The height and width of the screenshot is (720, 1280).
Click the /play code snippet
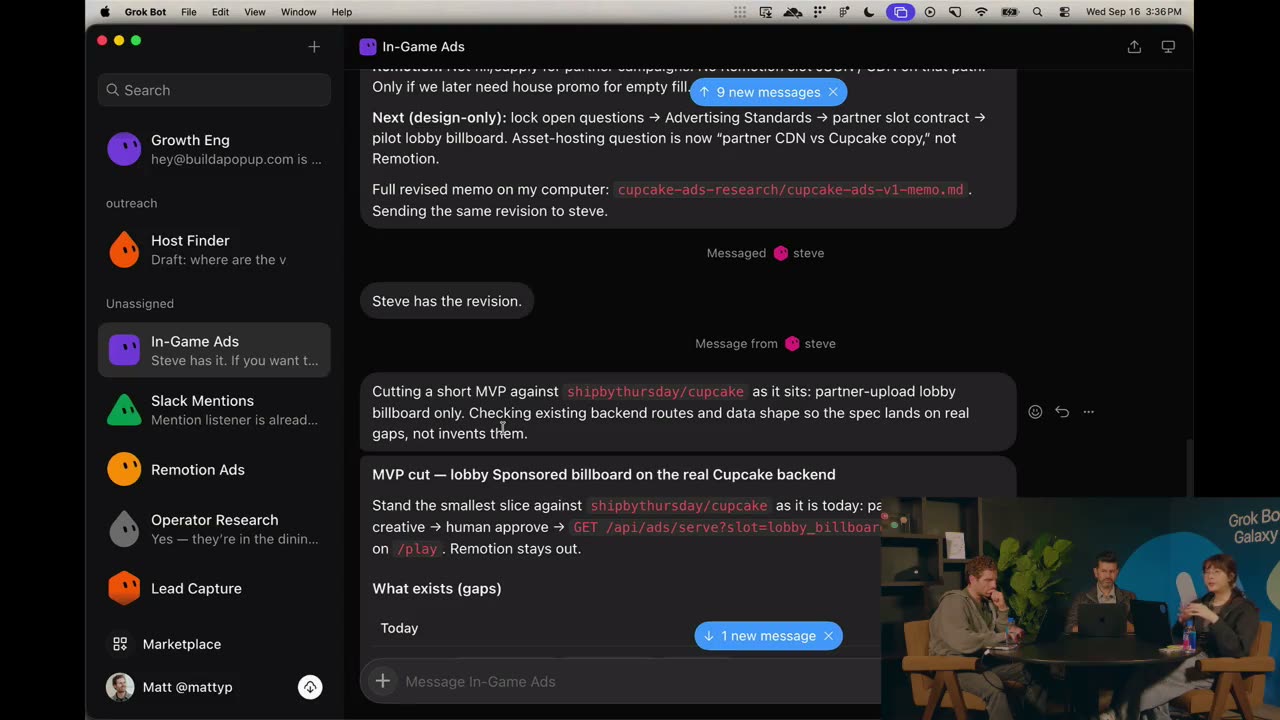[x=416, y=549]
